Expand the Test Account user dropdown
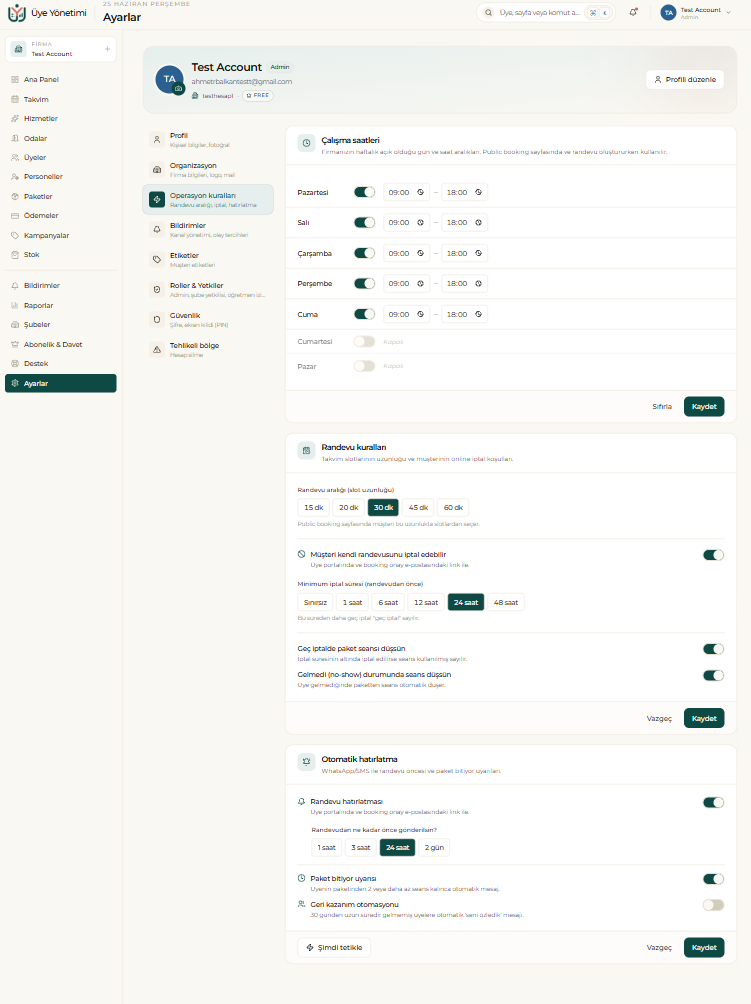The image size is (751, 1004). pos(696,13)
